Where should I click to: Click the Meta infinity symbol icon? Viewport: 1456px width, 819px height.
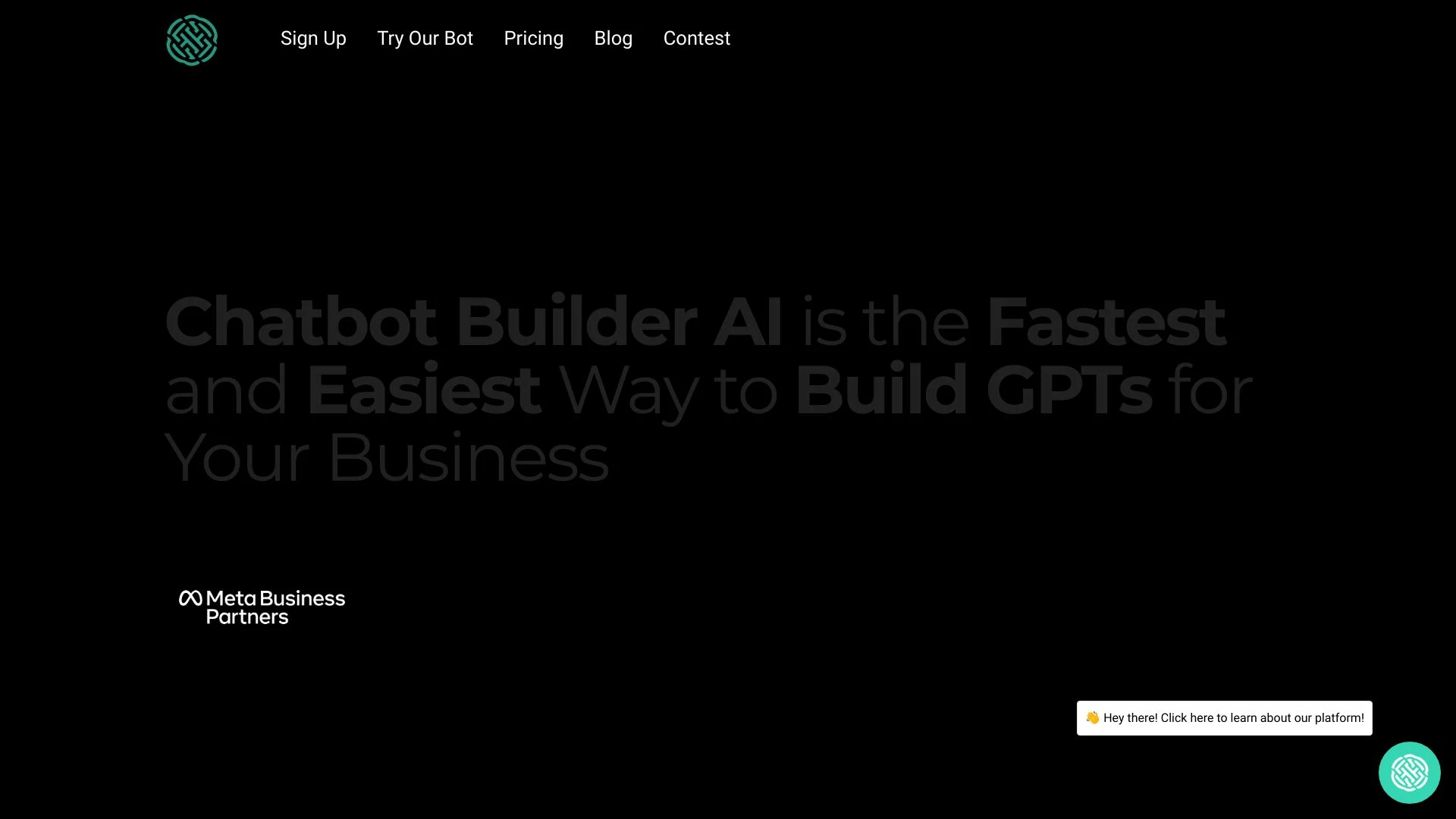tap(189, 598)
